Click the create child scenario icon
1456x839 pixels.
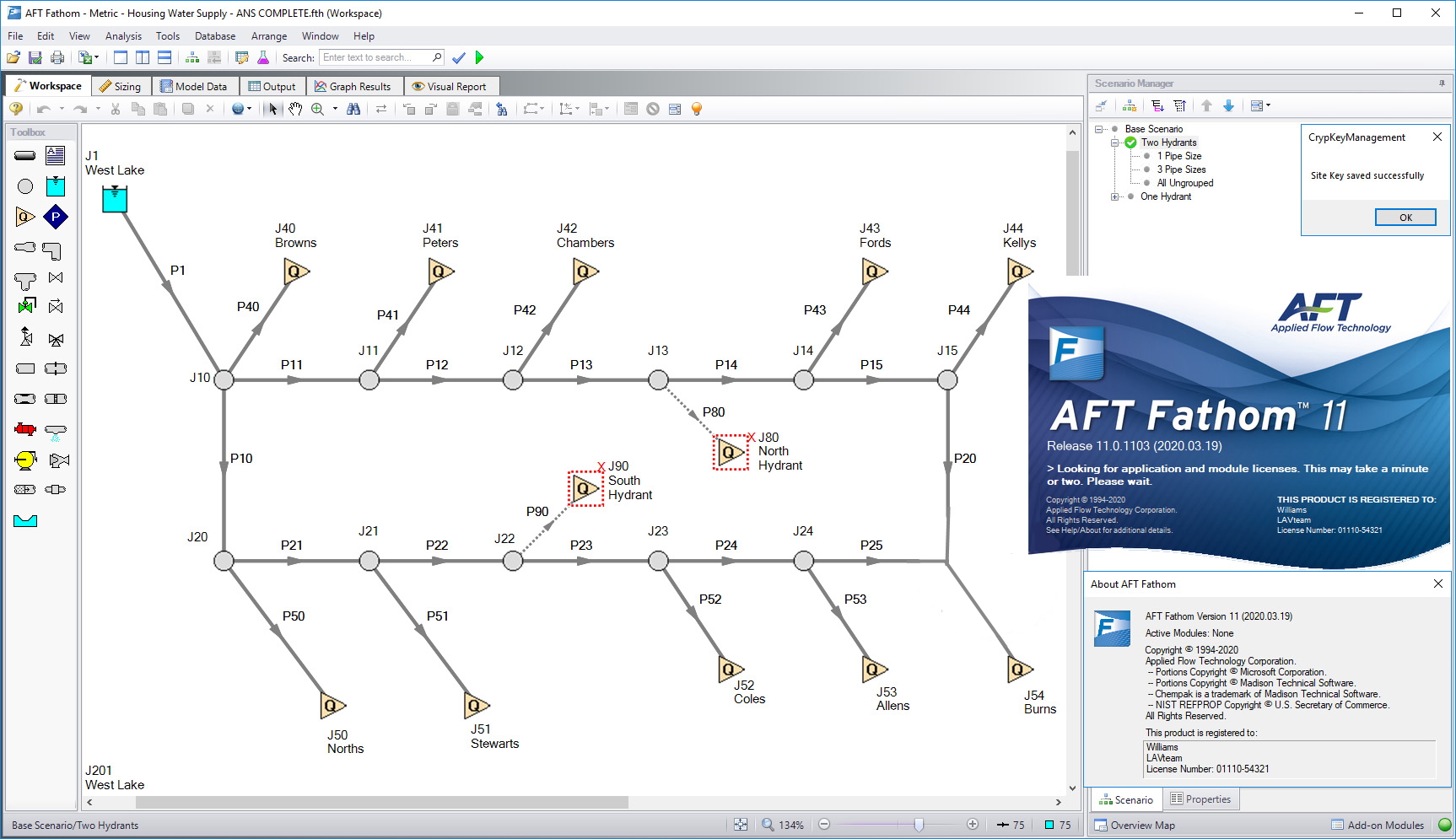(1130, 105)
